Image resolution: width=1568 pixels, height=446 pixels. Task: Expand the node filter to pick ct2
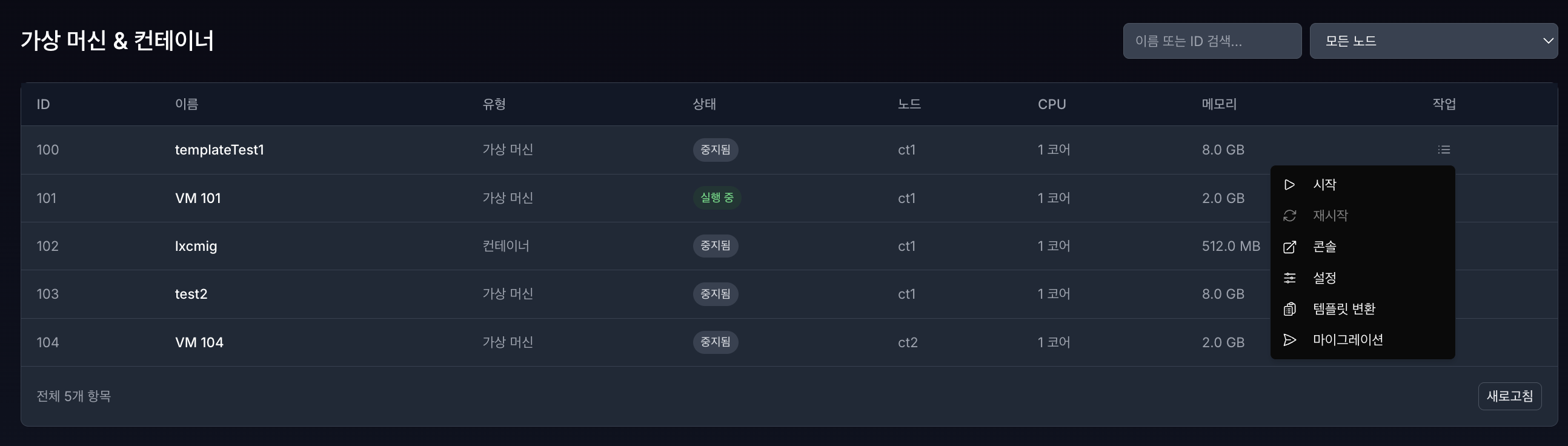(1433, 41)
